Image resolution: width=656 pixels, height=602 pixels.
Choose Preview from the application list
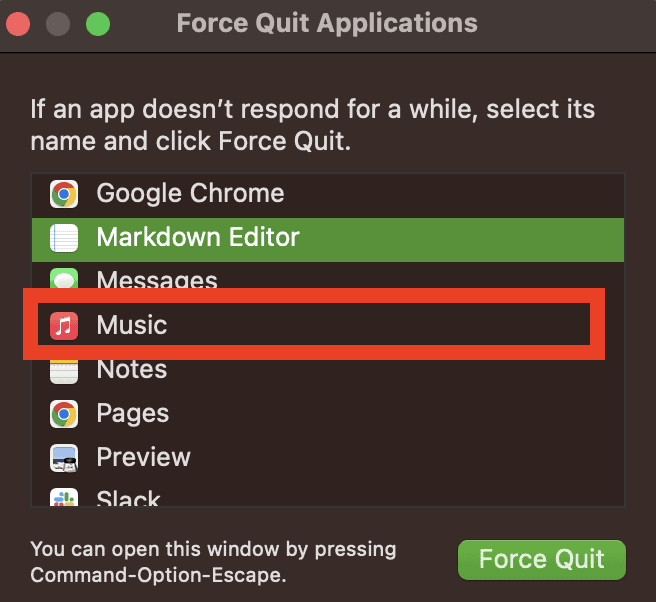coord(143,458)
